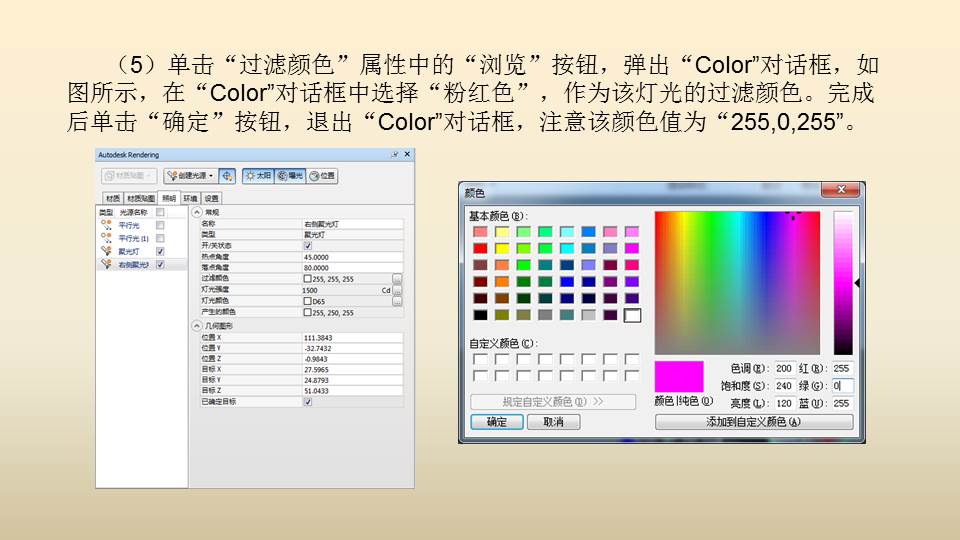Screen dimensions: 960x540
Task: Click the 右侧聚光灯 spotlight type icon
Action: pyautogui.click(x=107, y=264)
